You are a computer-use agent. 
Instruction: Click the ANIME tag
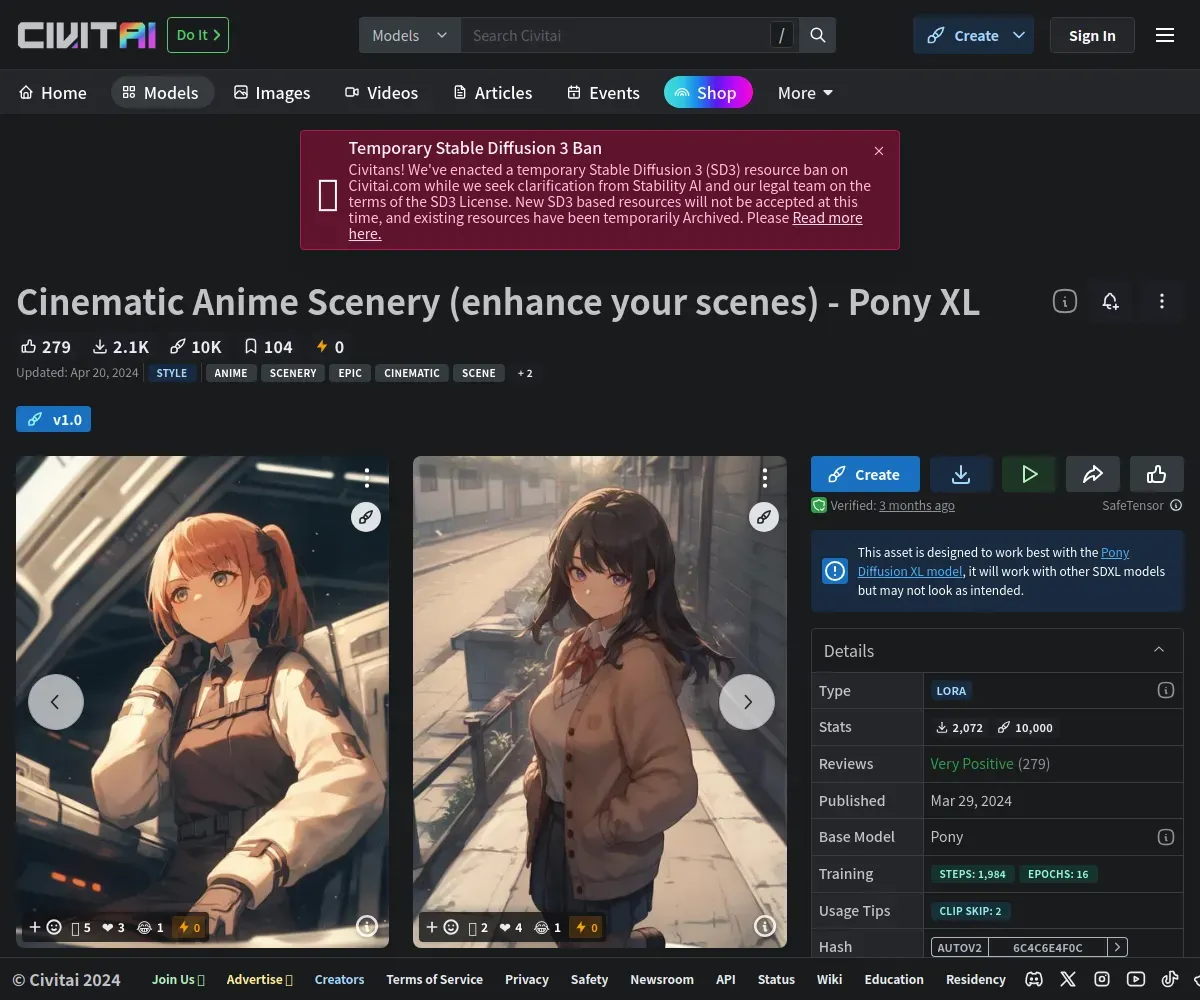coord(231,373)
